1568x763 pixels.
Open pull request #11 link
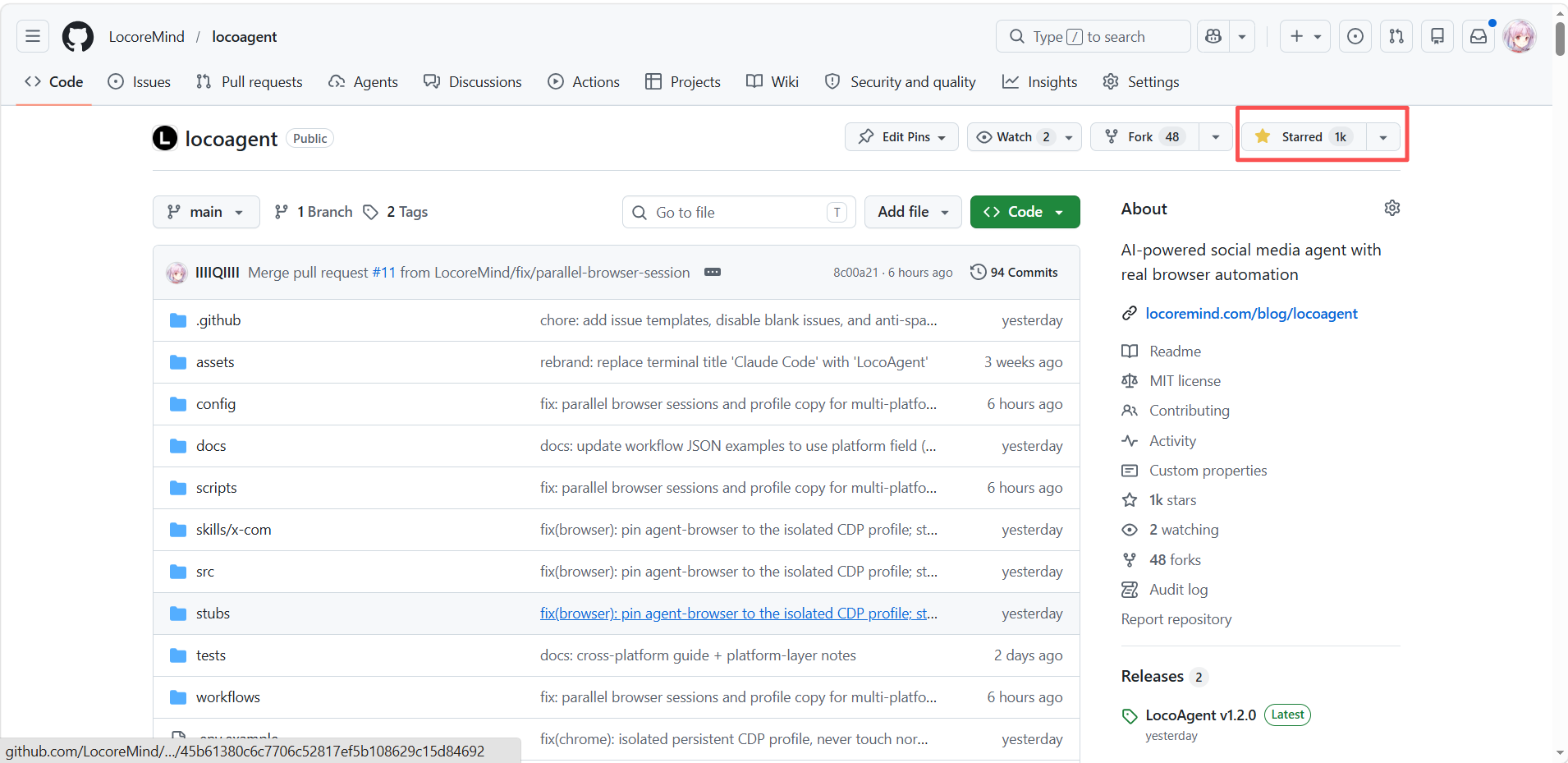point(383,272)
